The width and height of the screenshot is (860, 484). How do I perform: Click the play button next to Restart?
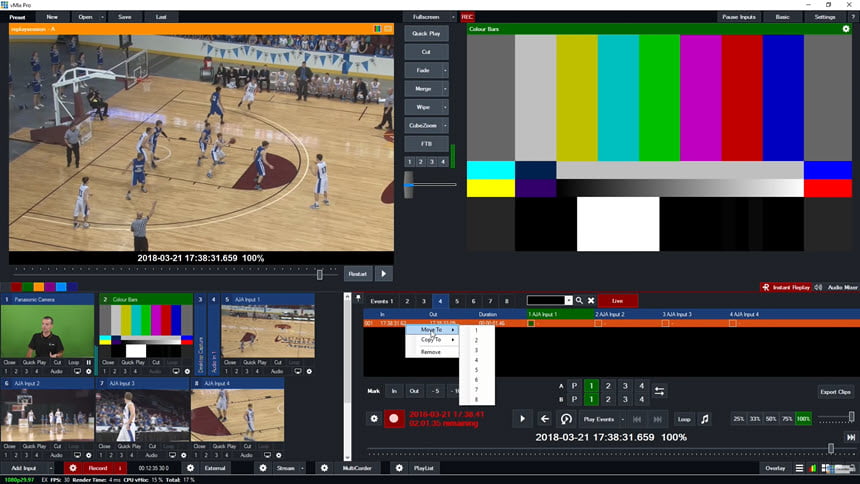click(x=383, y=274)
